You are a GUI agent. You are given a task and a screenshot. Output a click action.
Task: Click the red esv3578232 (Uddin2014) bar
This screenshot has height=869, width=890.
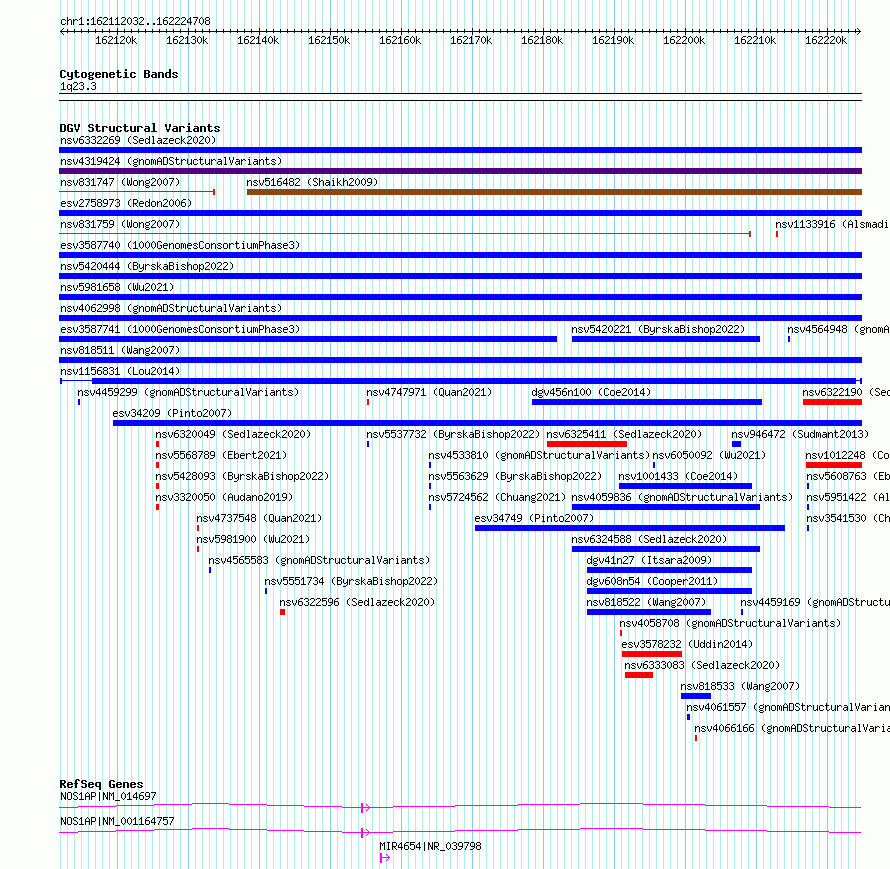[652, 654]
